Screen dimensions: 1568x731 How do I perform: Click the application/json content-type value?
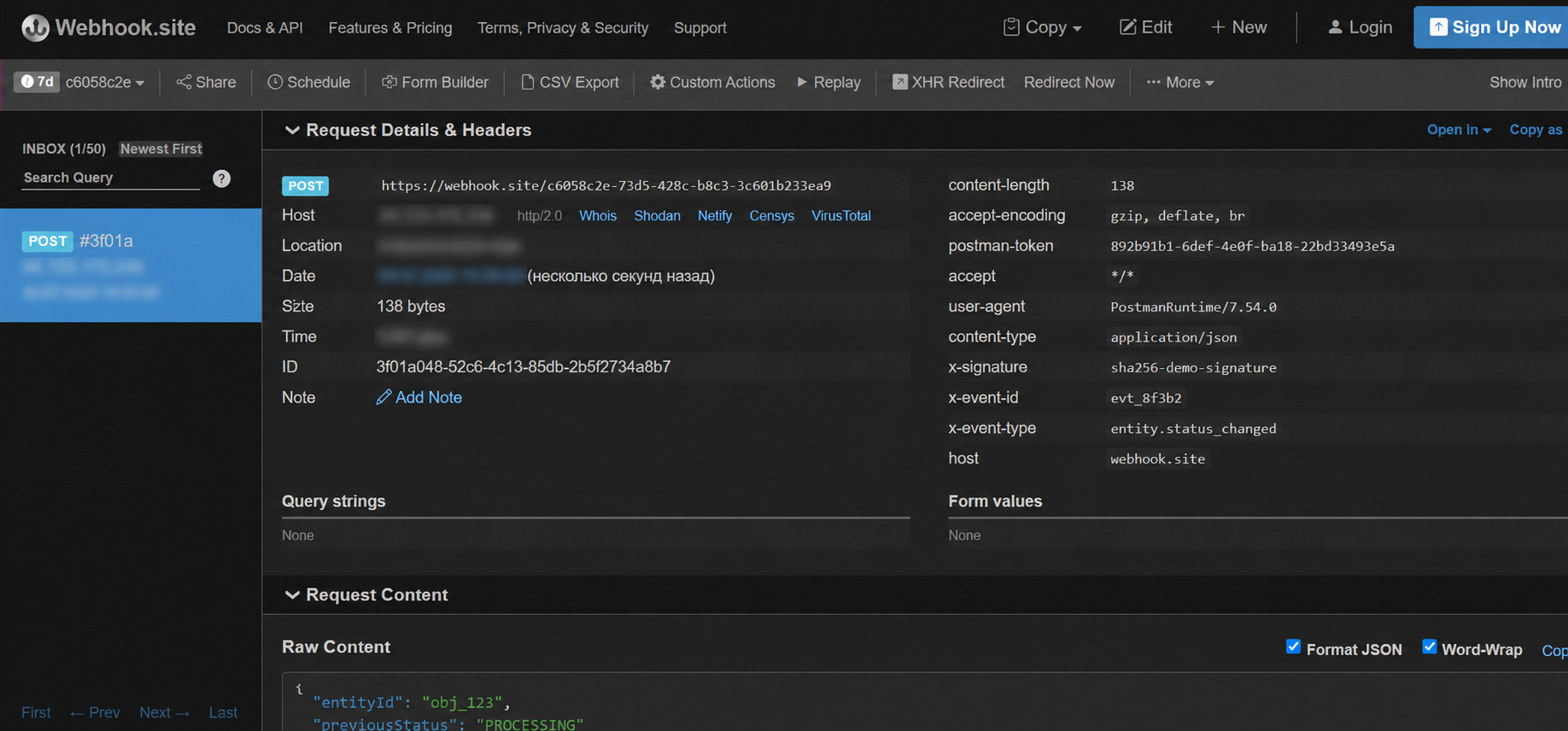(x=1173, y=337)
